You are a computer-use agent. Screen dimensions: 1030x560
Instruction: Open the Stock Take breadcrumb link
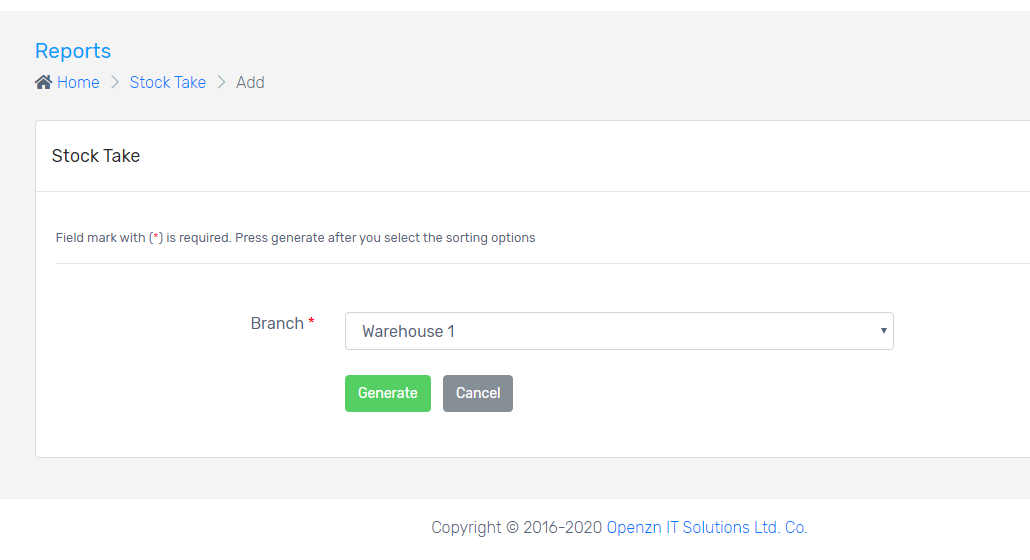point(167,82)
